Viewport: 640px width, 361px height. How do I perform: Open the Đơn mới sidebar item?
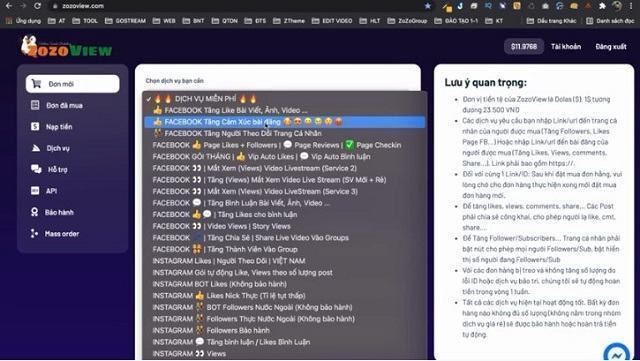click(73, 84)
